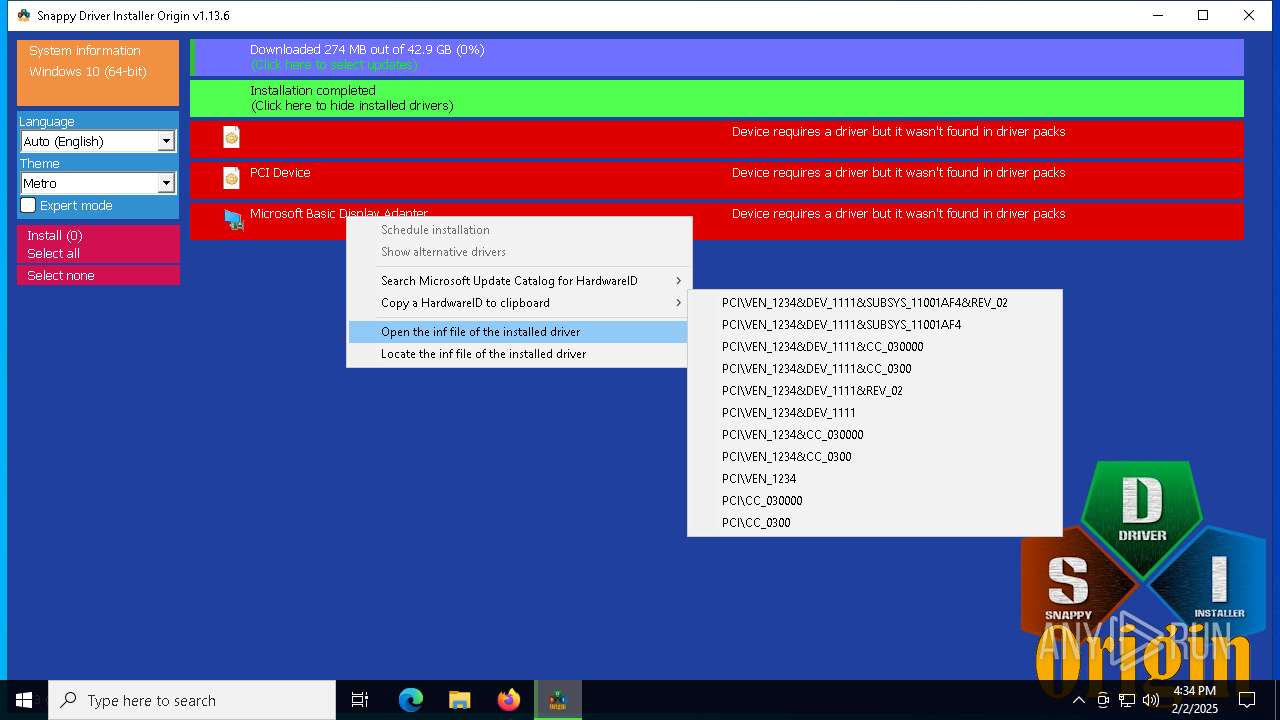Screen dimensions: 1280x720
Task: Click the Type here to search box
Action: click(192, 700)
